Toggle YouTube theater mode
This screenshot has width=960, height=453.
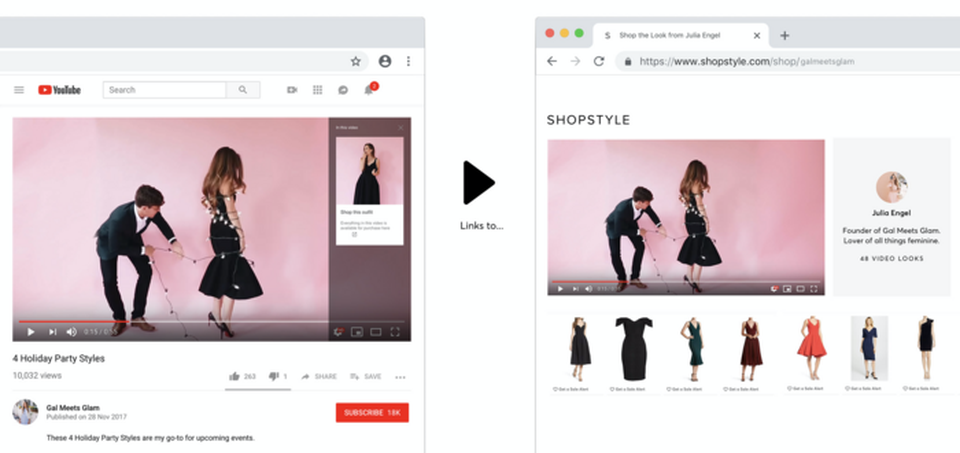[x=376, y=332]
